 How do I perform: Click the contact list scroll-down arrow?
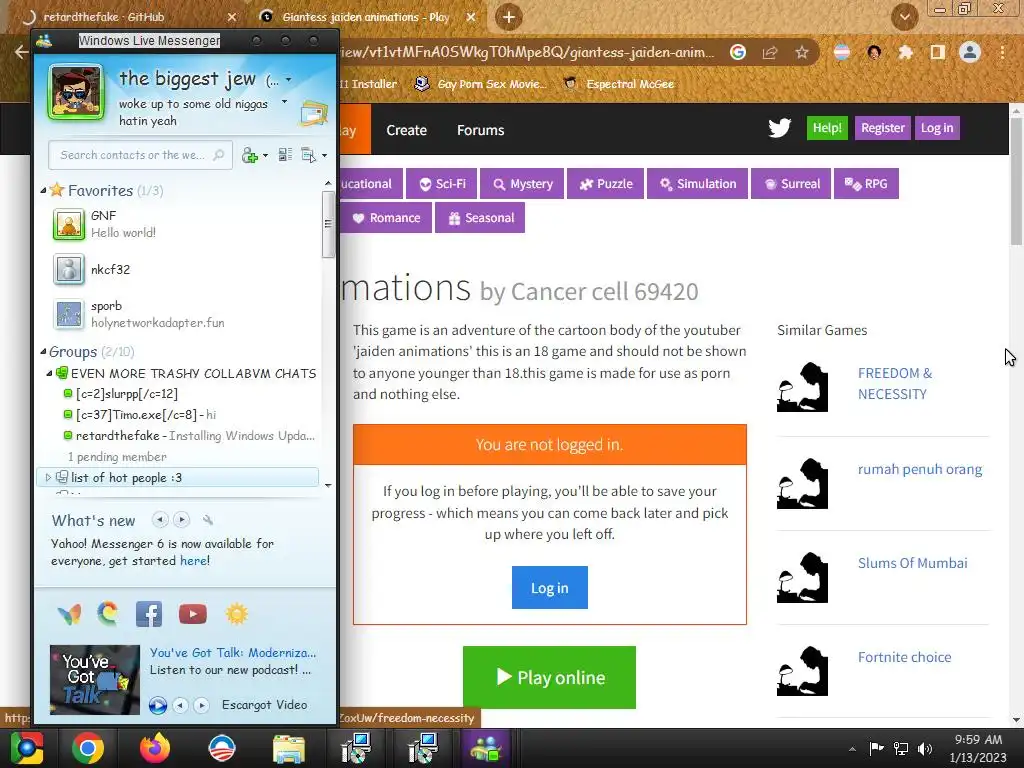tap(328, 485)
